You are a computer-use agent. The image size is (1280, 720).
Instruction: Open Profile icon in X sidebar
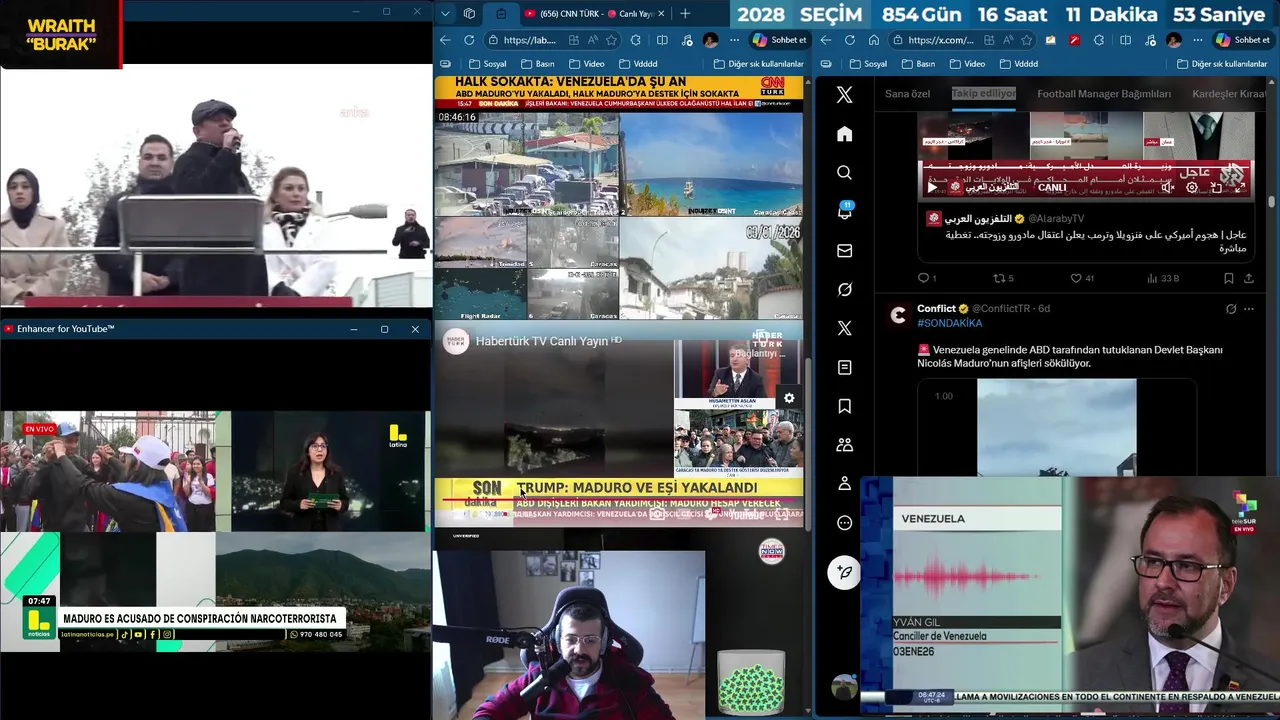click(844, 484)
